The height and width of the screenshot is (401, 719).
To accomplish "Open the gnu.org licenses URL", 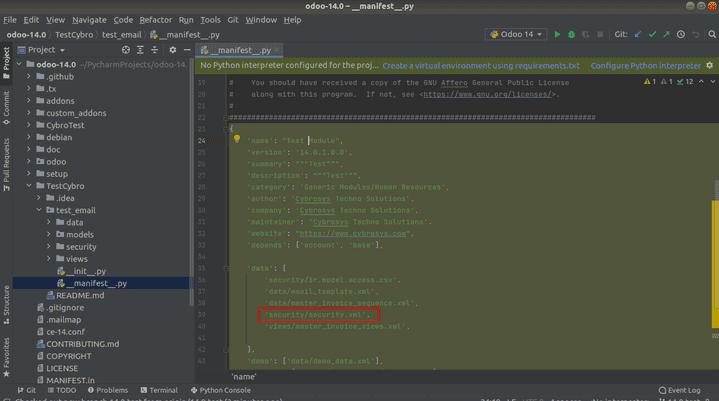I will coord(487,94).
